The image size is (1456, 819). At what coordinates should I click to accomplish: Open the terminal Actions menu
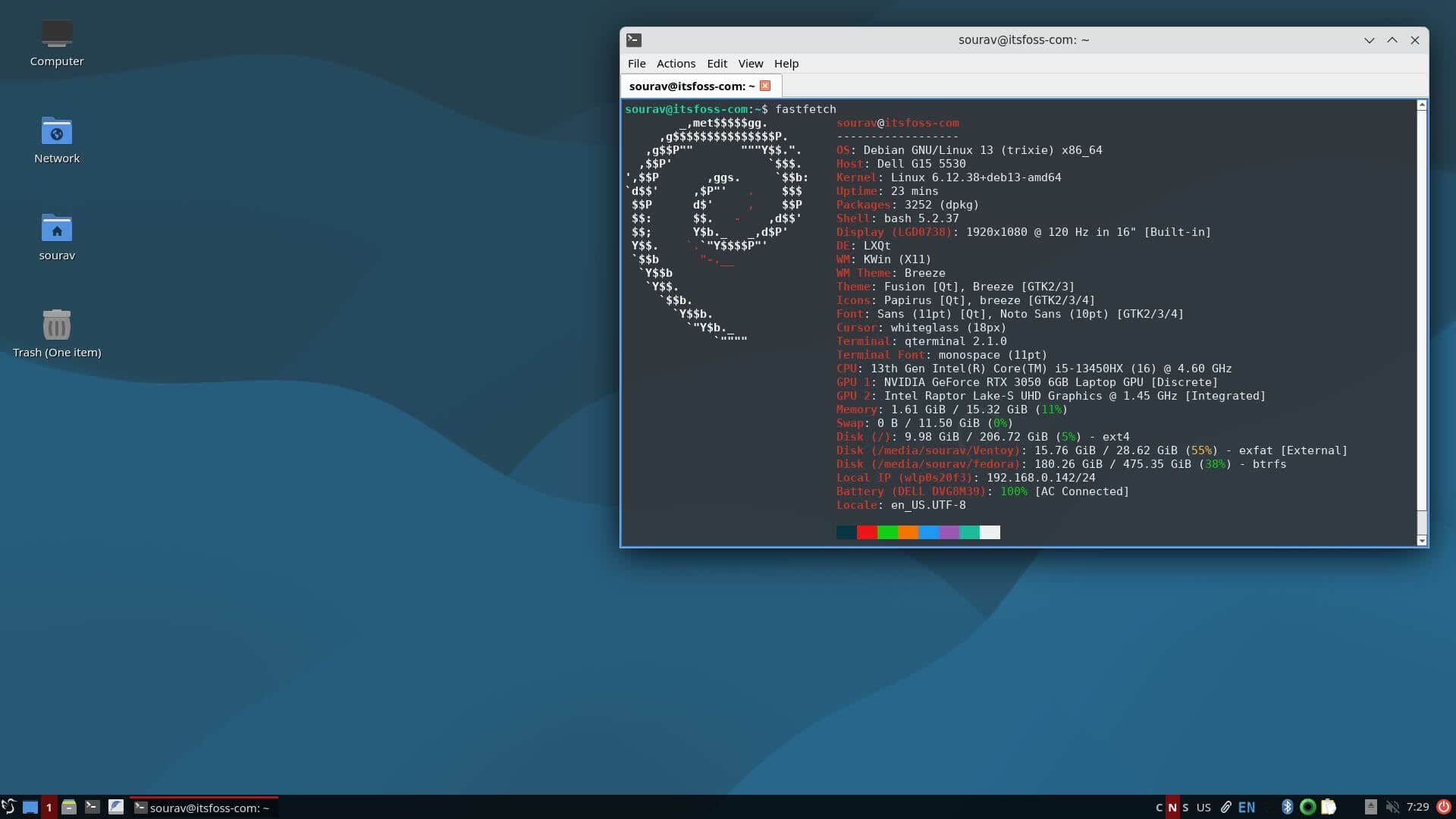pos(675,64)
